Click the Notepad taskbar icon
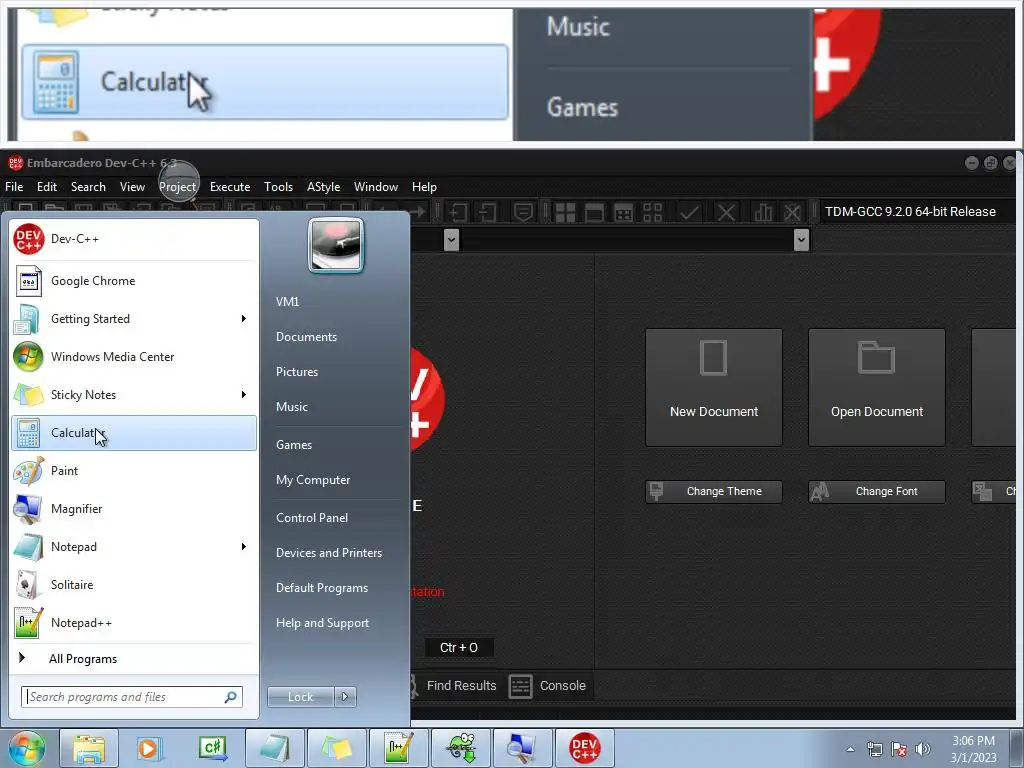The width and height of the screenshot is (1024, 768). coord(274,748)
